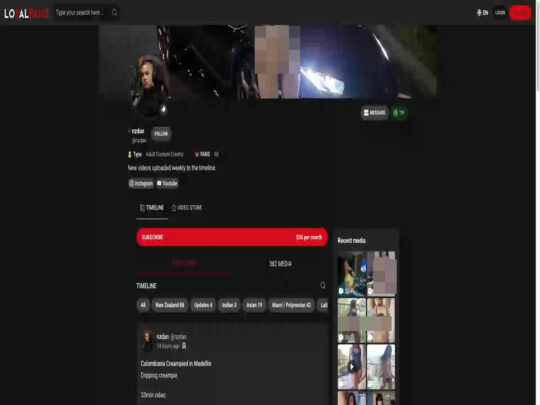Image resolution: width=540 pixels, height=405 pixels.
Task: Switch to the Video Store tab
Action: 187,208
